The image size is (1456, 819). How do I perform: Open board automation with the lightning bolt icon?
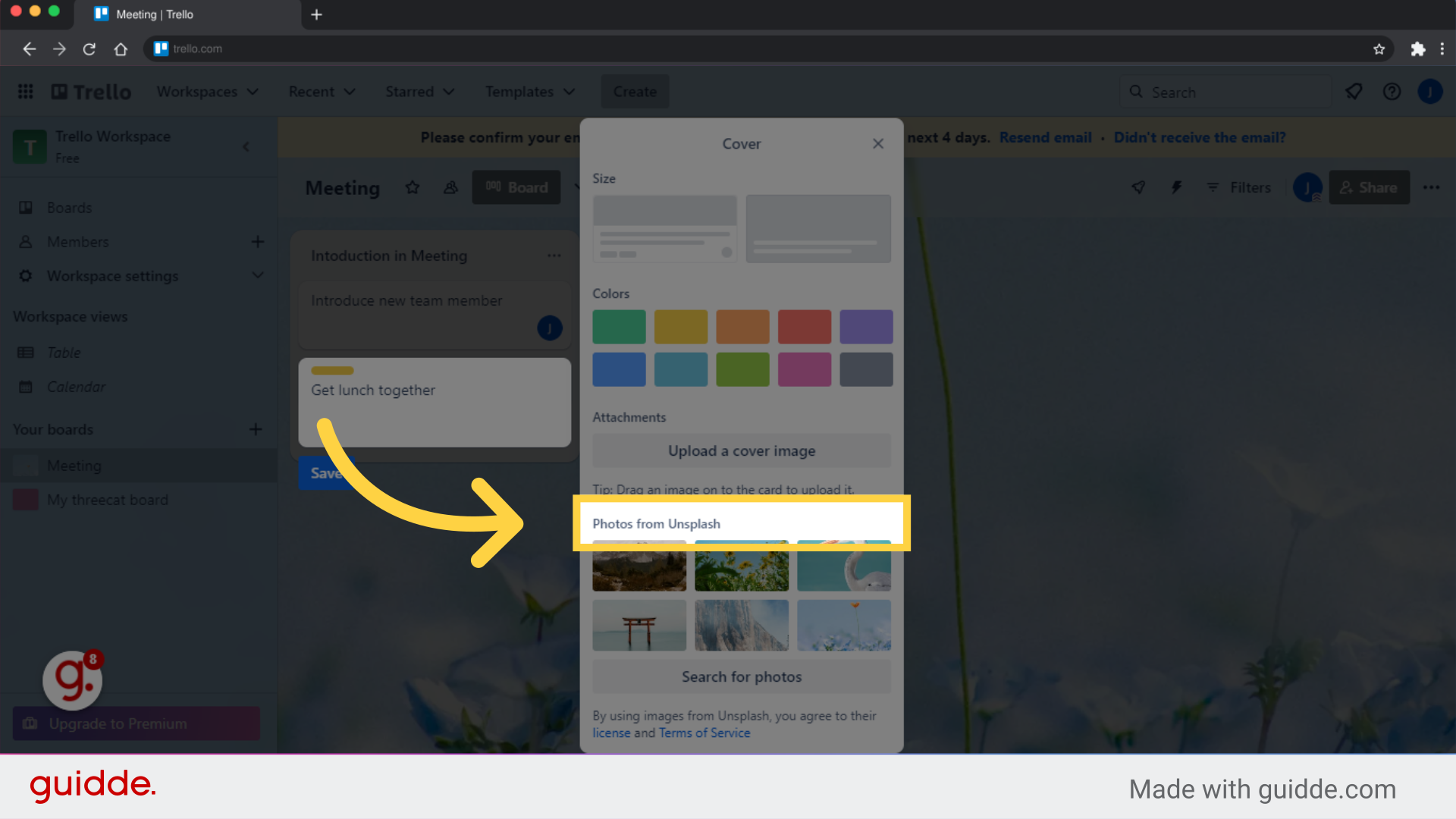(1176, 187)
